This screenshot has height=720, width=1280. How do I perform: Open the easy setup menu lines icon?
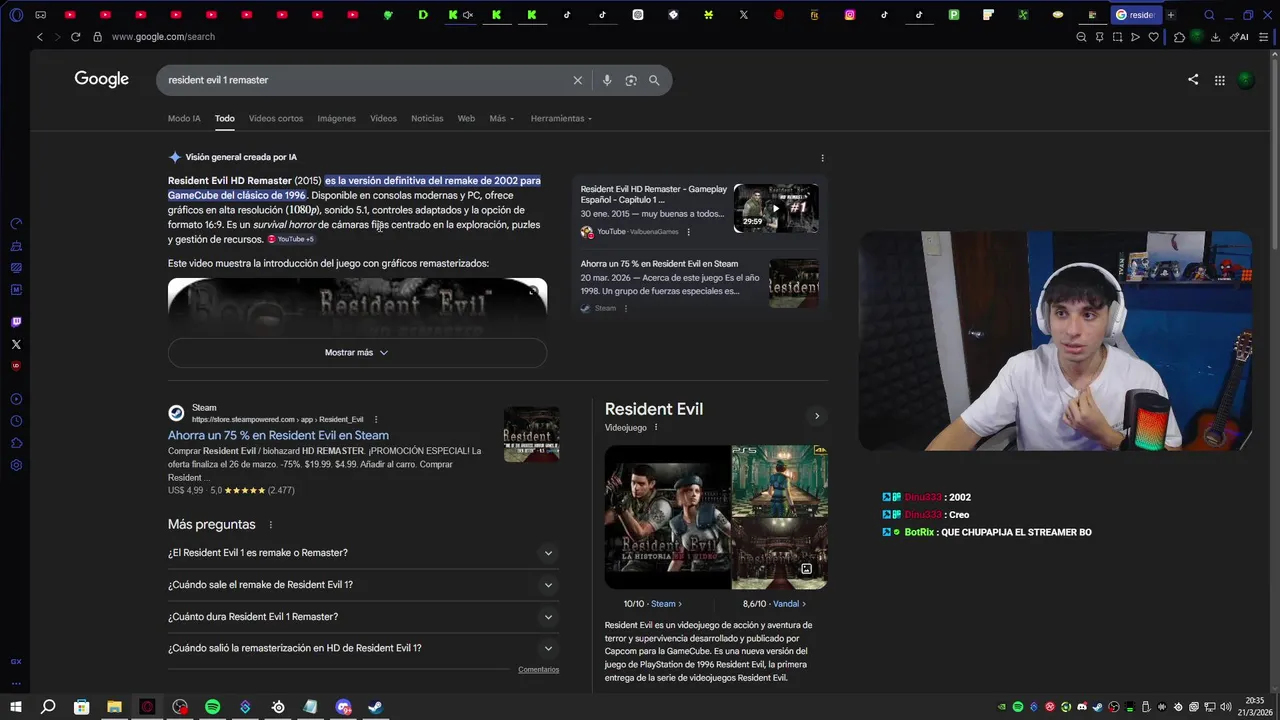click(x=1264, y=37)
